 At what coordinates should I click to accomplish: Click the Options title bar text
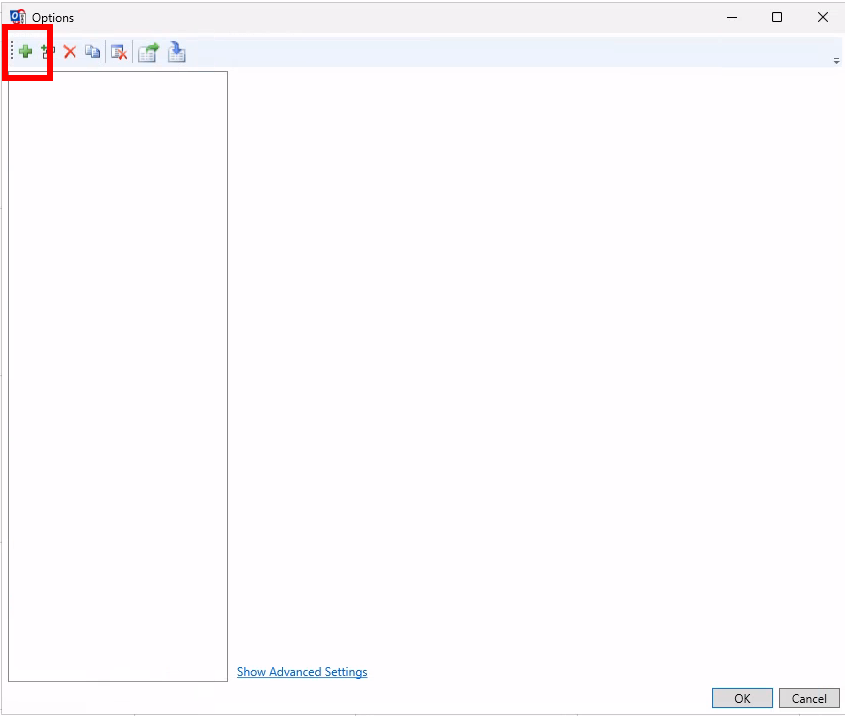[x=53, y=18]
